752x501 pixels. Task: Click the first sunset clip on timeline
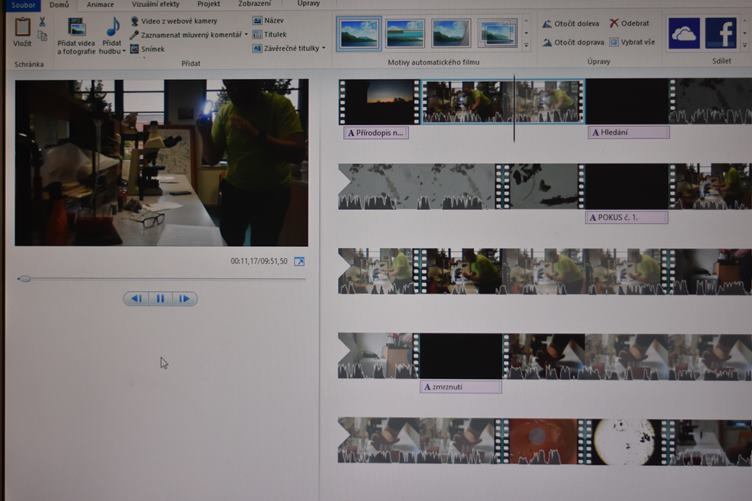379,102
